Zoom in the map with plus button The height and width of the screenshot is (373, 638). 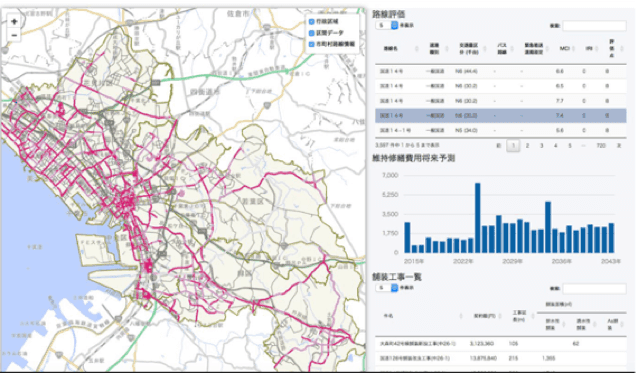[x=14, y=22]
